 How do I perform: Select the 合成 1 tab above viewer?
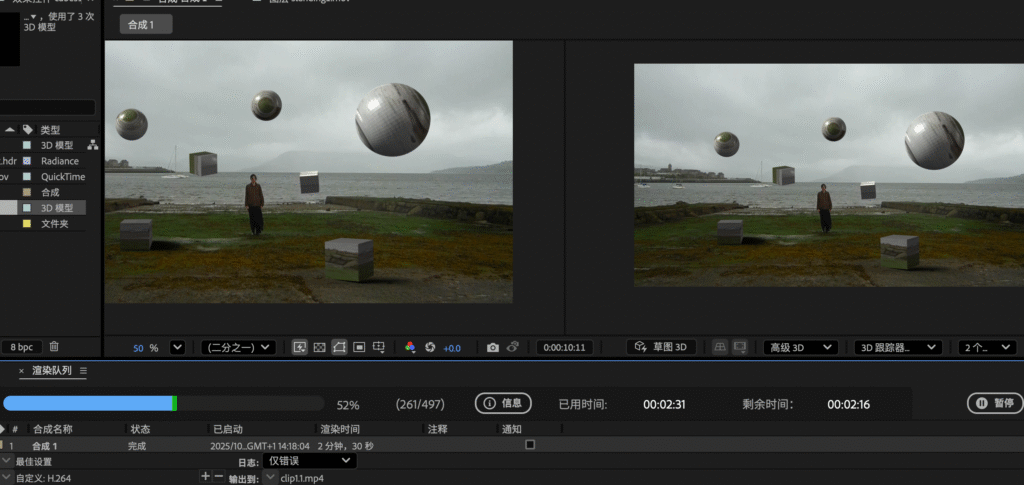tap(145, 24)
